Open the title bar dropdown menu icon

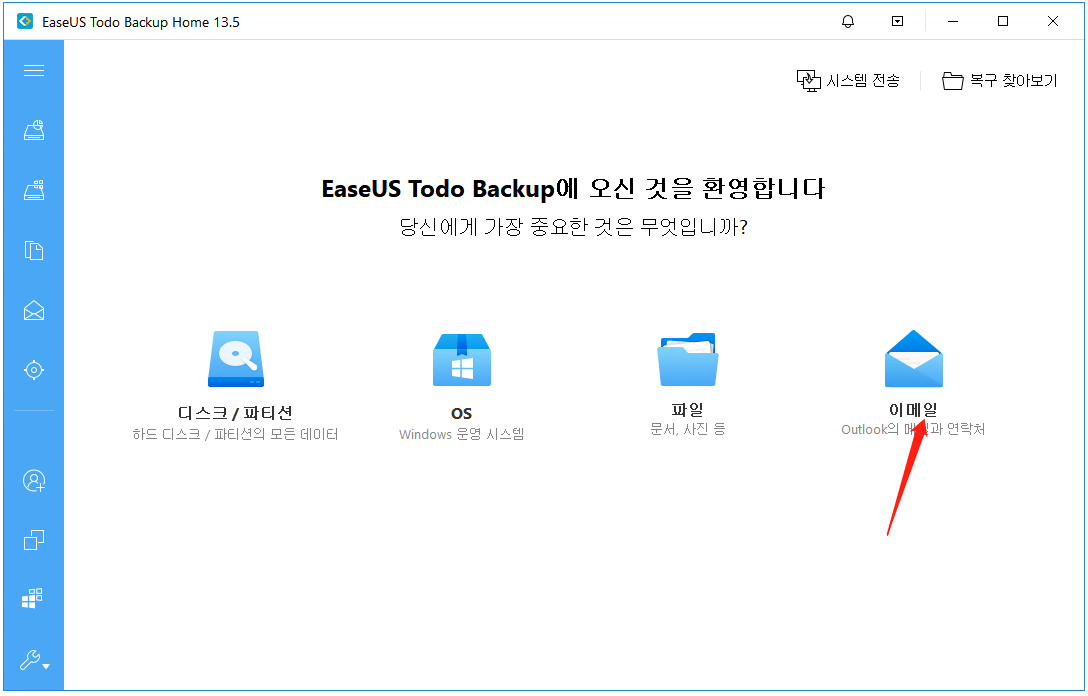pyautogui.click(x=897, y=22)
